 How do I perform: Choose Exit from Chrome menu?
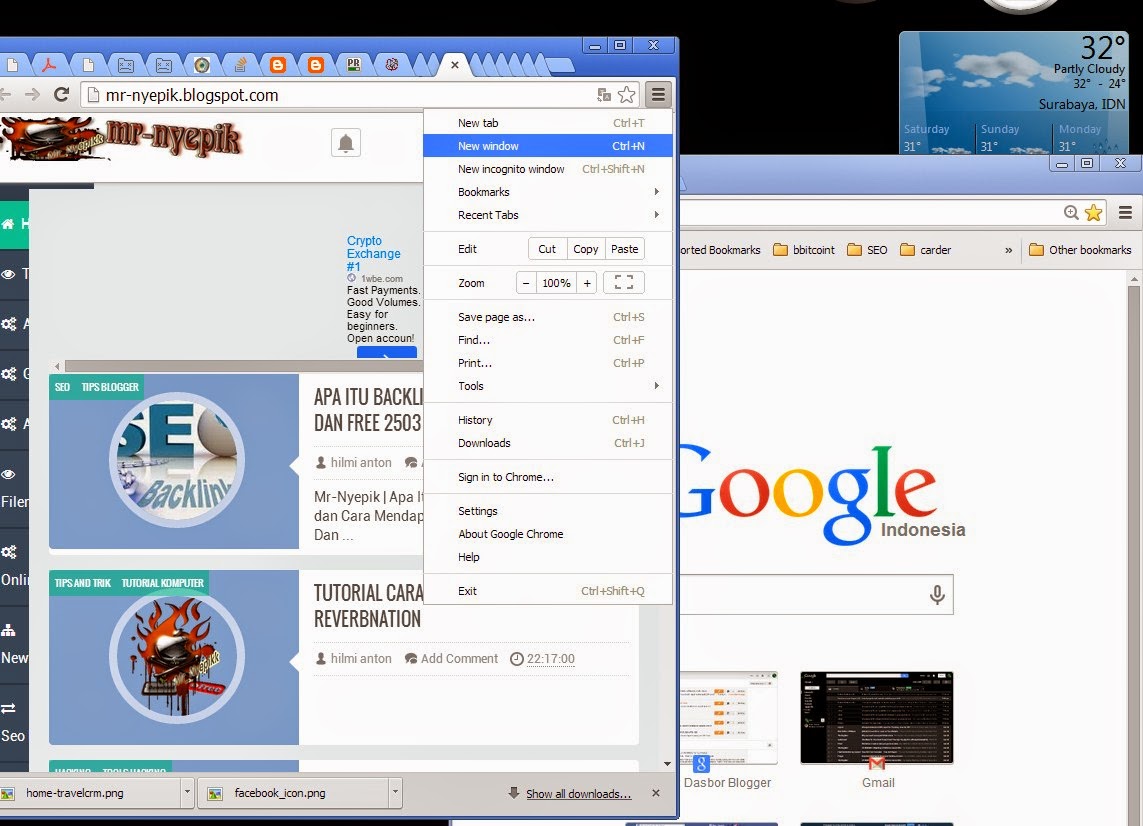coord(547,591)
